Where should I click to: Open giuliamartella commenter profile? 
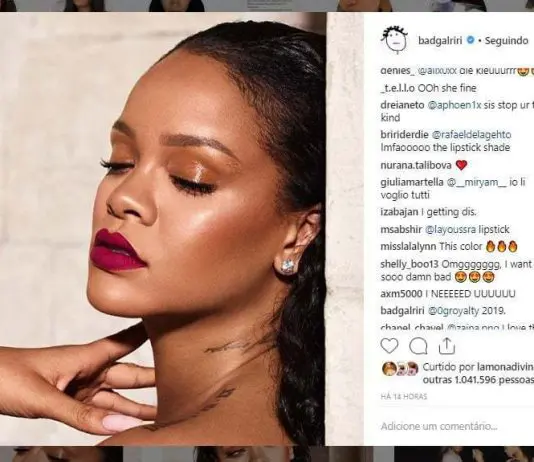pos(412,183)
